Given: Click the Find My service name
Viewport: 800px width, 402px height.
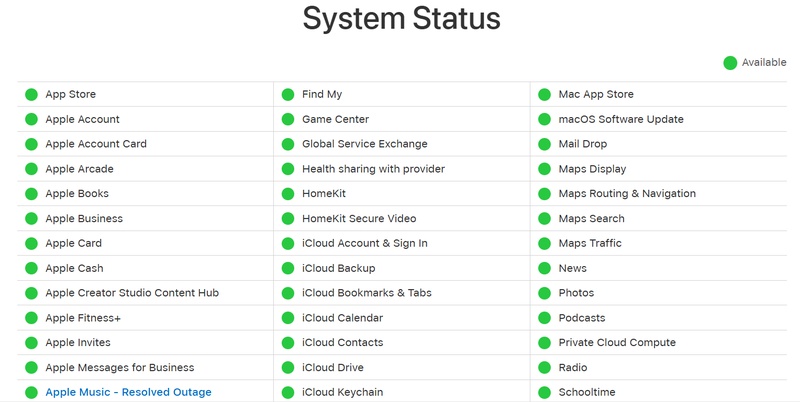Looking at the screenshot, I should (322, 94).
